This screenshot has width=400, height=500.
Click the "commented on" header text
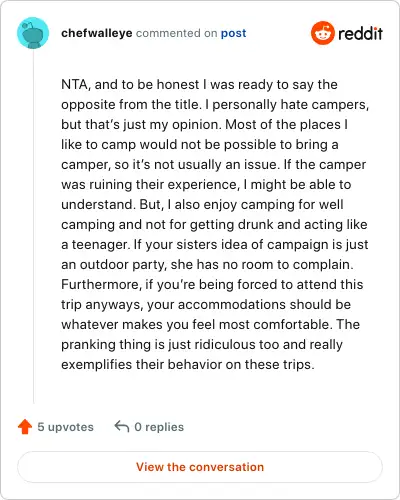pyautogui.click(x=176, y=33)
